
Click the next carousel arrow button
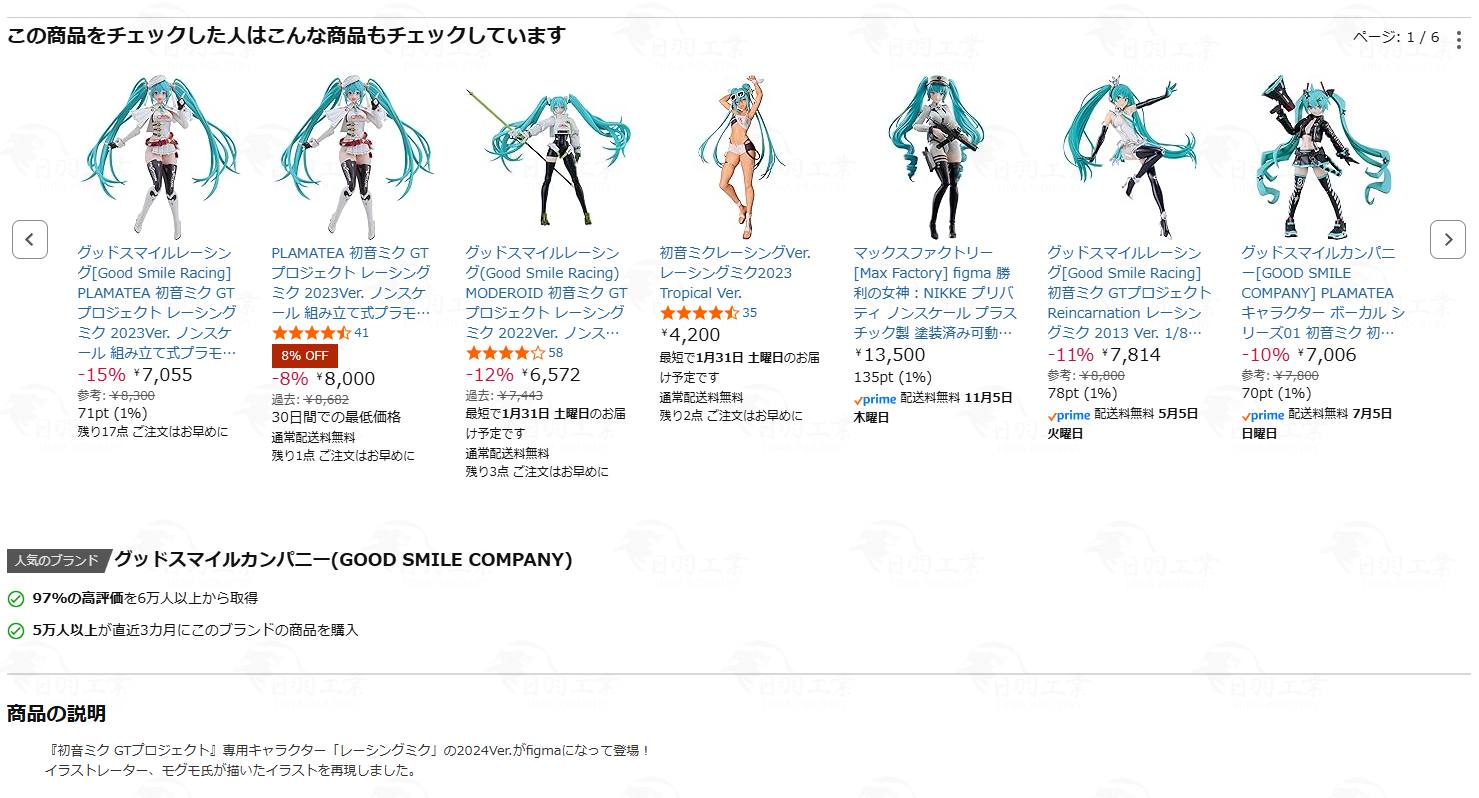(x=1448, y=240)
